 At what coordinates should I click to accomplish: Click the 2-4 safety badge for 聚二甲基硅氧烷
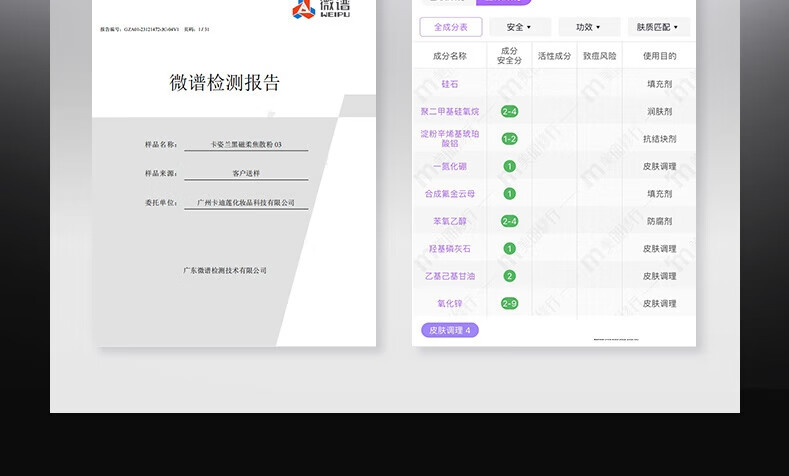click(510, 112)
